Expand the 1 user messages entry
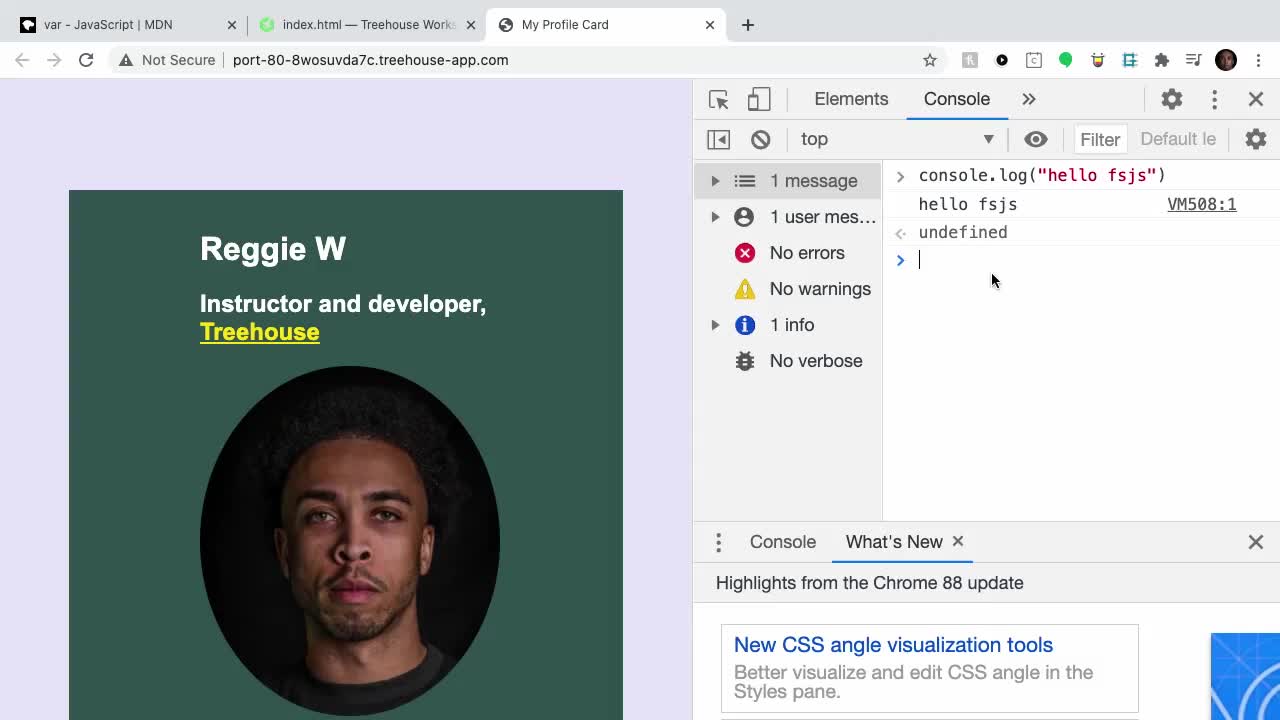Screen dimensions: 1280x720 [x=715, y=217]
